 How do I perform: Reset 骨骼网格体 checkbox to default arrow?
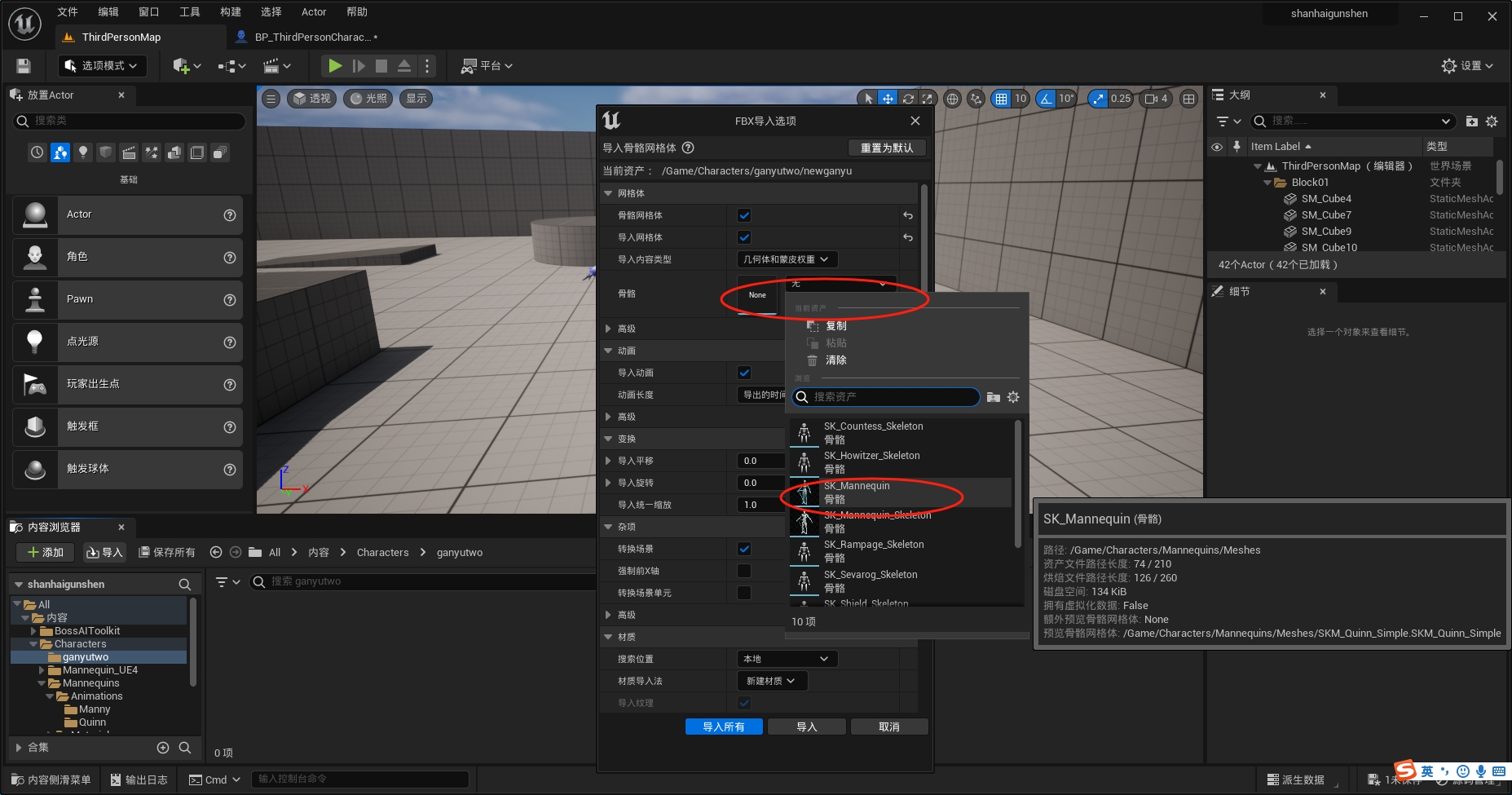pyautogui.click(x=908, y=215)
